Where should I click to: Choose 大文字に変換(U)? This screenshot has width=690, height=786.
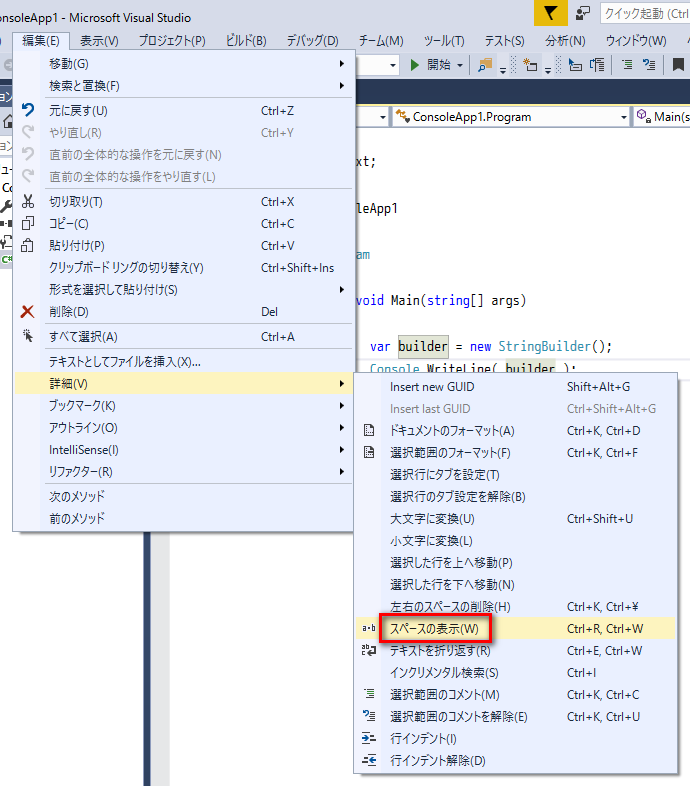(515, 519)
